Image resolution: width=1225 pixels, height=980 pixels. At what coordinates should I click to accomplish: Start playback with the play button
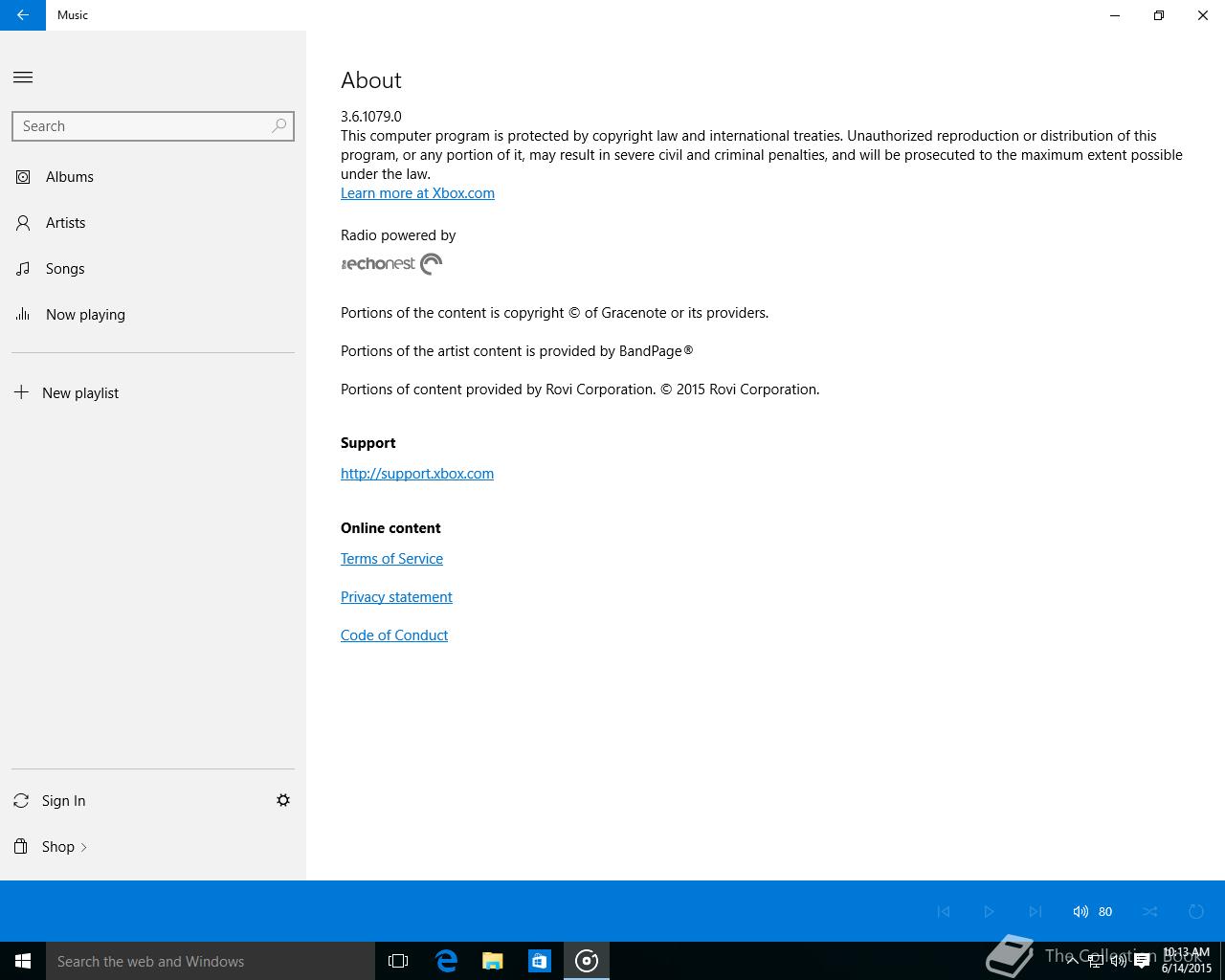click(989, 911)
